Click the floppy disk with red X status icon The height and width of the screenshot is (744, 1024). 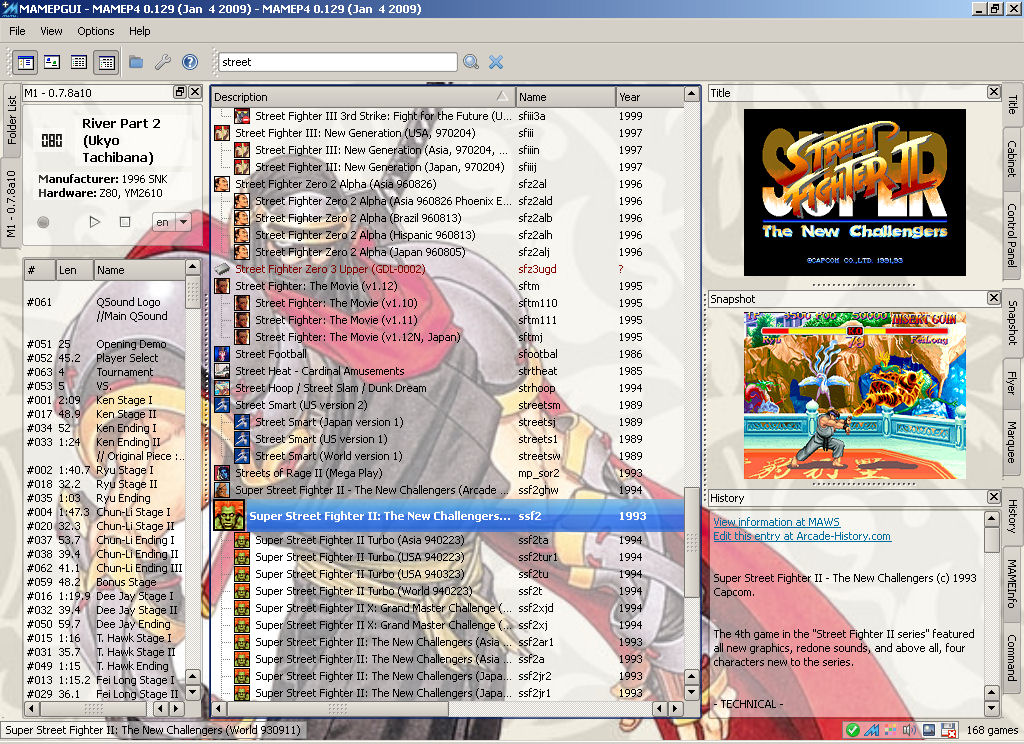tap(949, 730)
